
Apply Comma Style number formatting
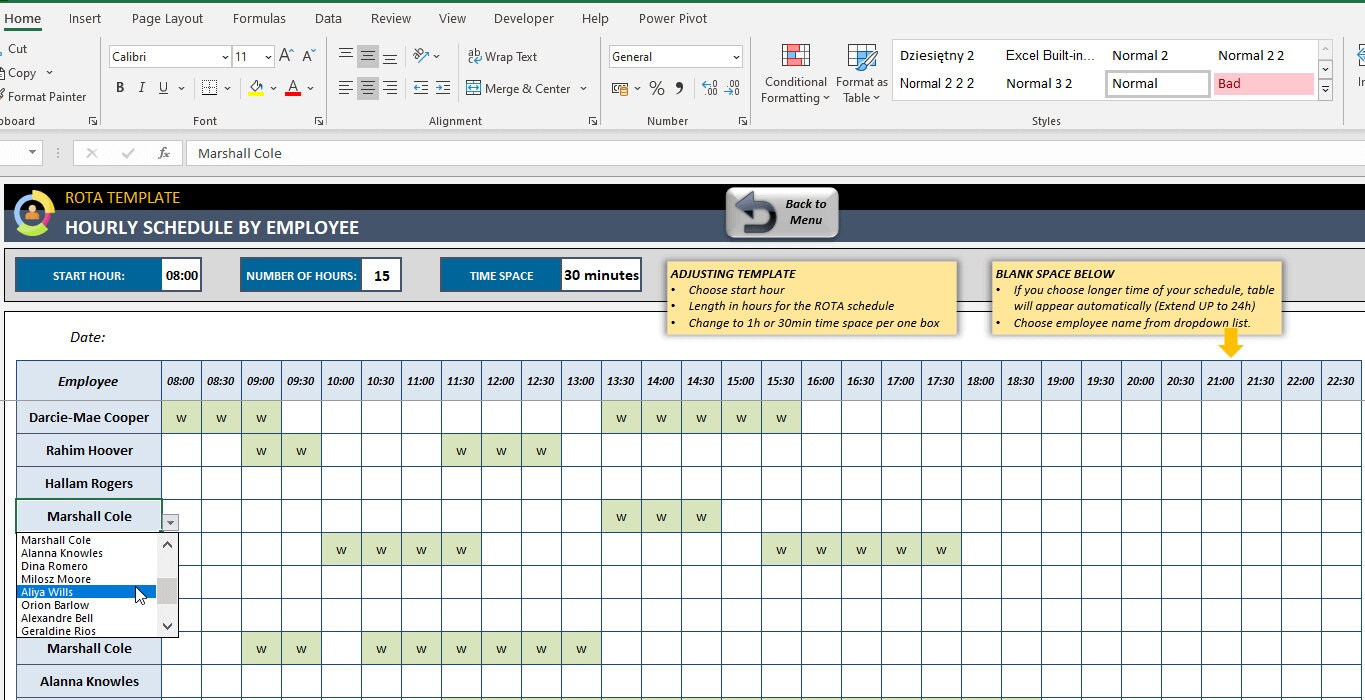679,88
